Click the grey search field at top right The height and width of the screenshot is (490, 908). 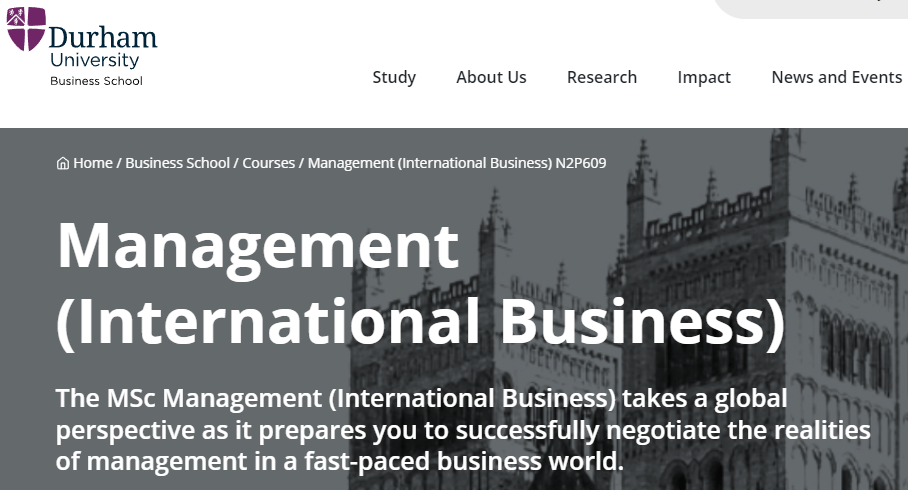(811, 8)
